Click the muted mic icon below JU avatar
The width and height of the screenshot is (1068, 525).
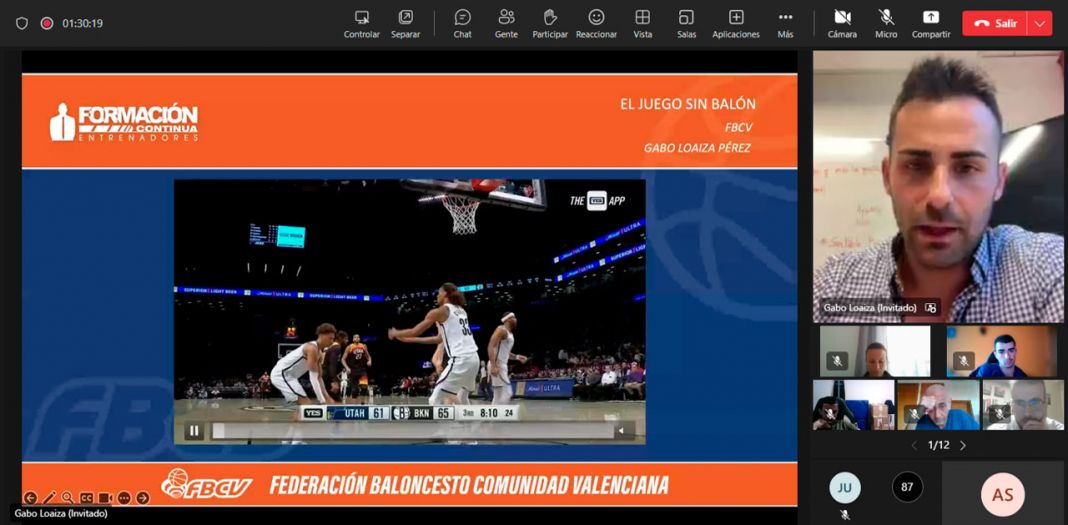[845, 515]
